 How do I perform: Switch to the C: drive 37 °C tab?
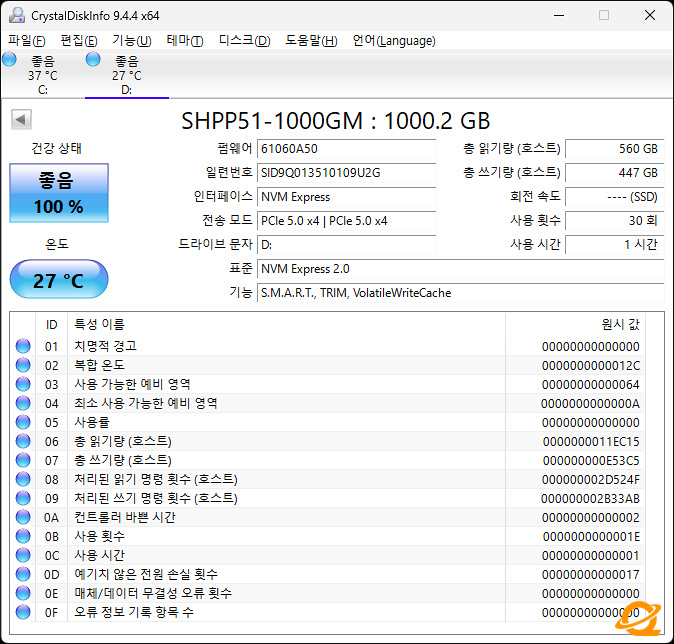(43, 75)
